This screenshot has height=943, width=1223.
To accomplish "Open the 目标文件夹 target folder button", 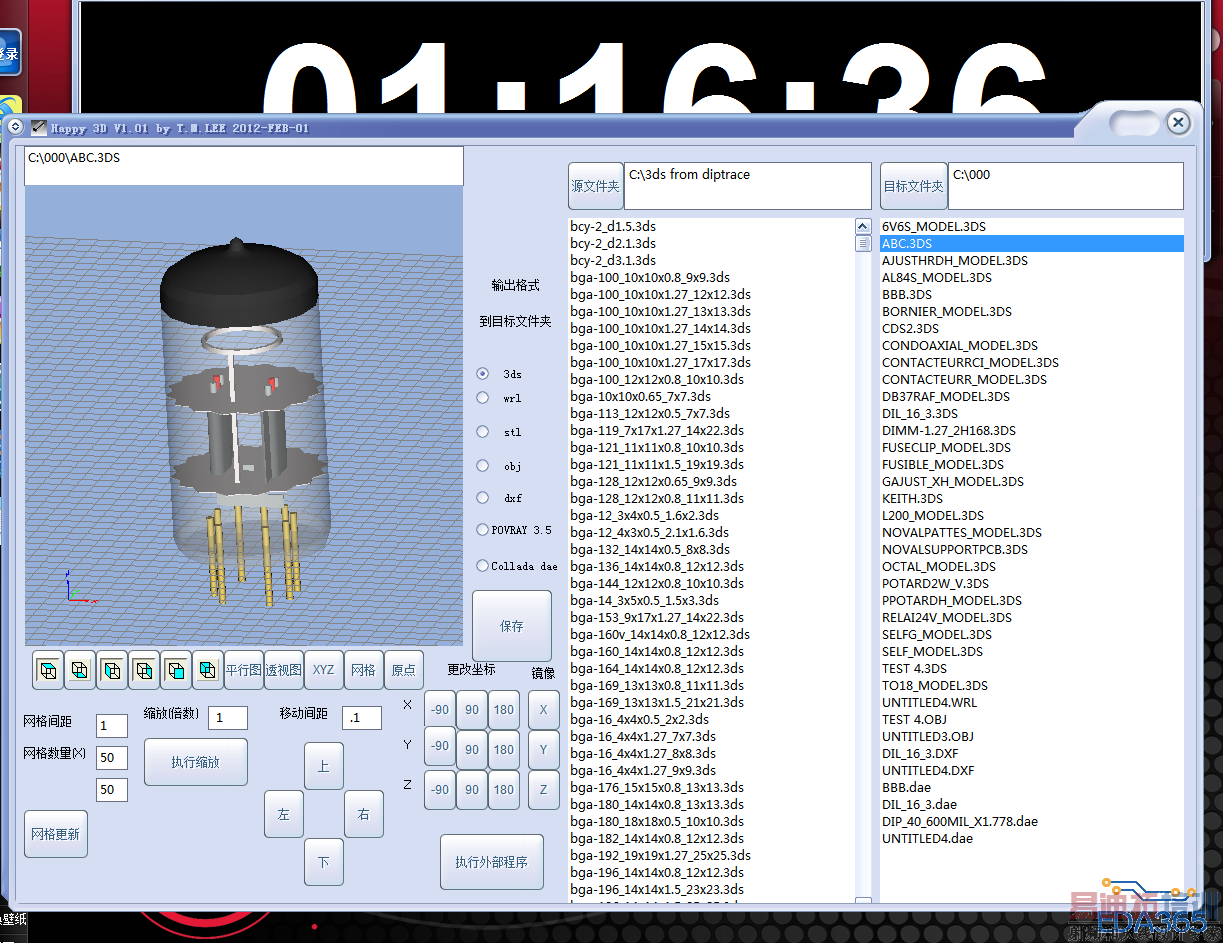I will tap(912, 186).
